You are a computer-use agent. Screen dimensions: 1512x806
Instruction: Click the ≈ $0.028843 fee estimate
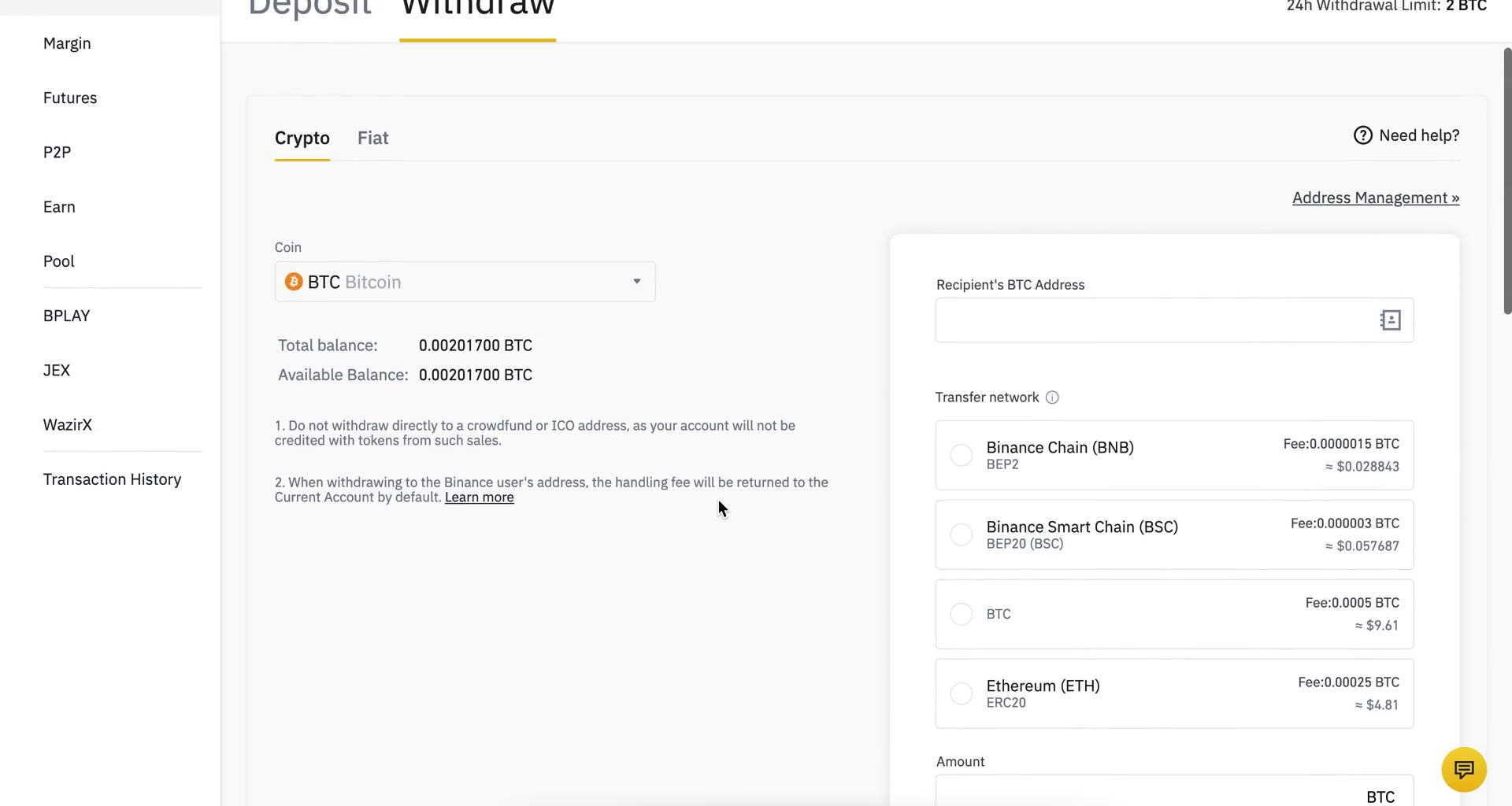pos(1362,467)
